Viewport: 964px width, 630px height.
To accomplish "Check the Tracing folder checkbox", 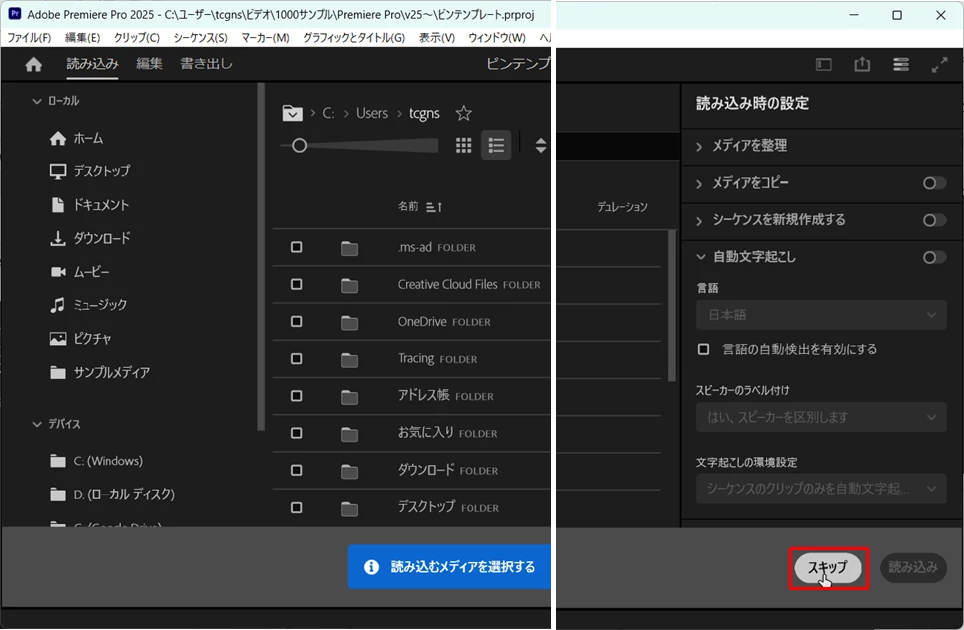I will [x=296, y=358].
